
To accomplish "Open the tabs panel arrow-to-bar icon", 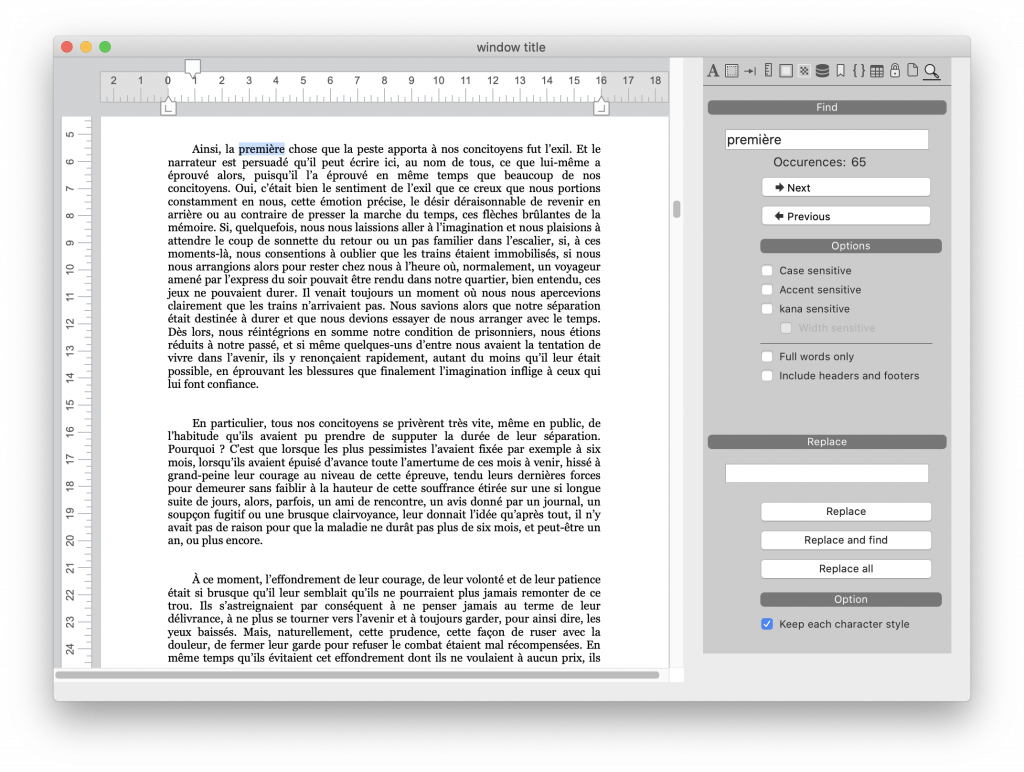I will tap(750, 71).
